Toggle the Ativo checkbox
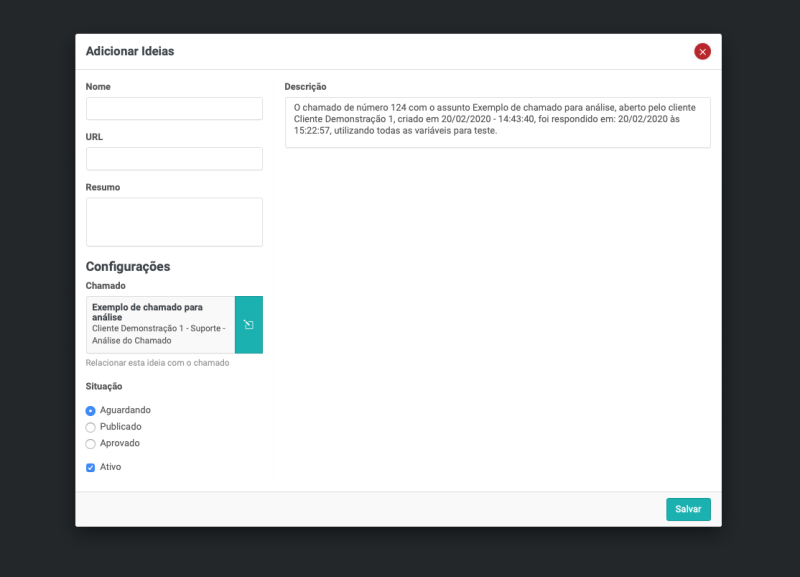Viewport: 800px width, 577px height. tap(91, 467)
